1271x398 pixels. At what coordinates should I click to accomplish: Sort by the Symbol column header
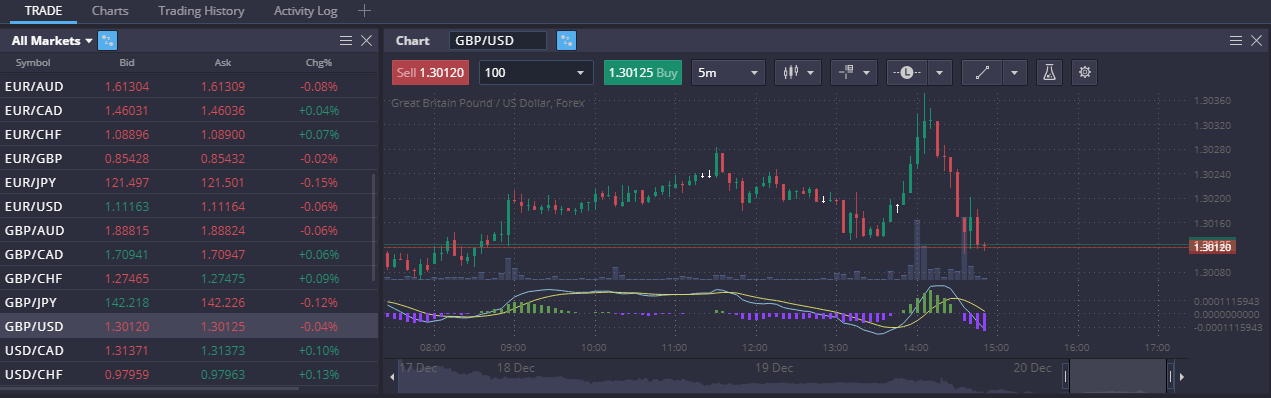(x=33, y=63)
